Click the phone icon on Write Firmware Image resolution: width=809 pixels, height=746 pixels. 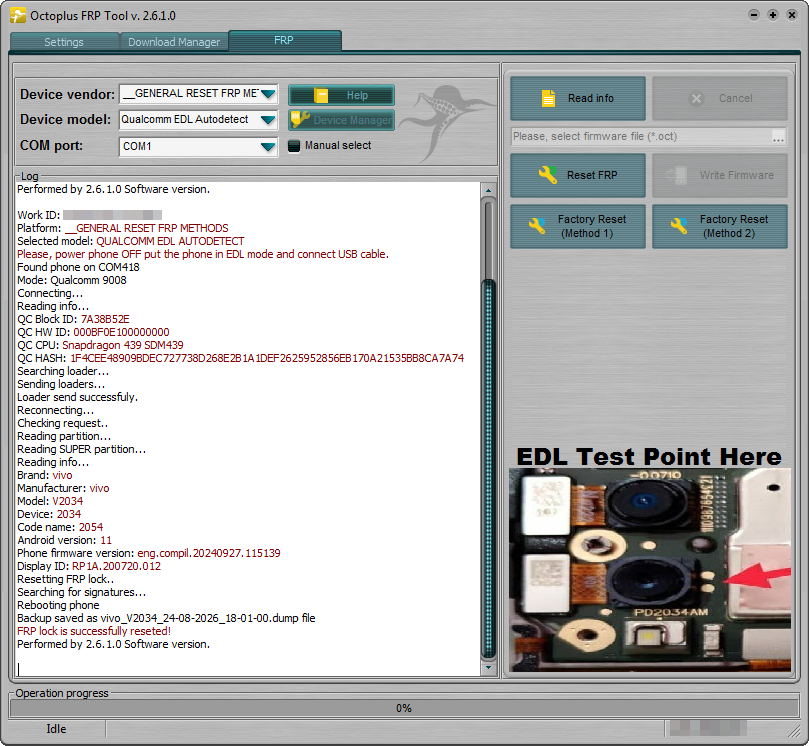click(x=677, y=175)
